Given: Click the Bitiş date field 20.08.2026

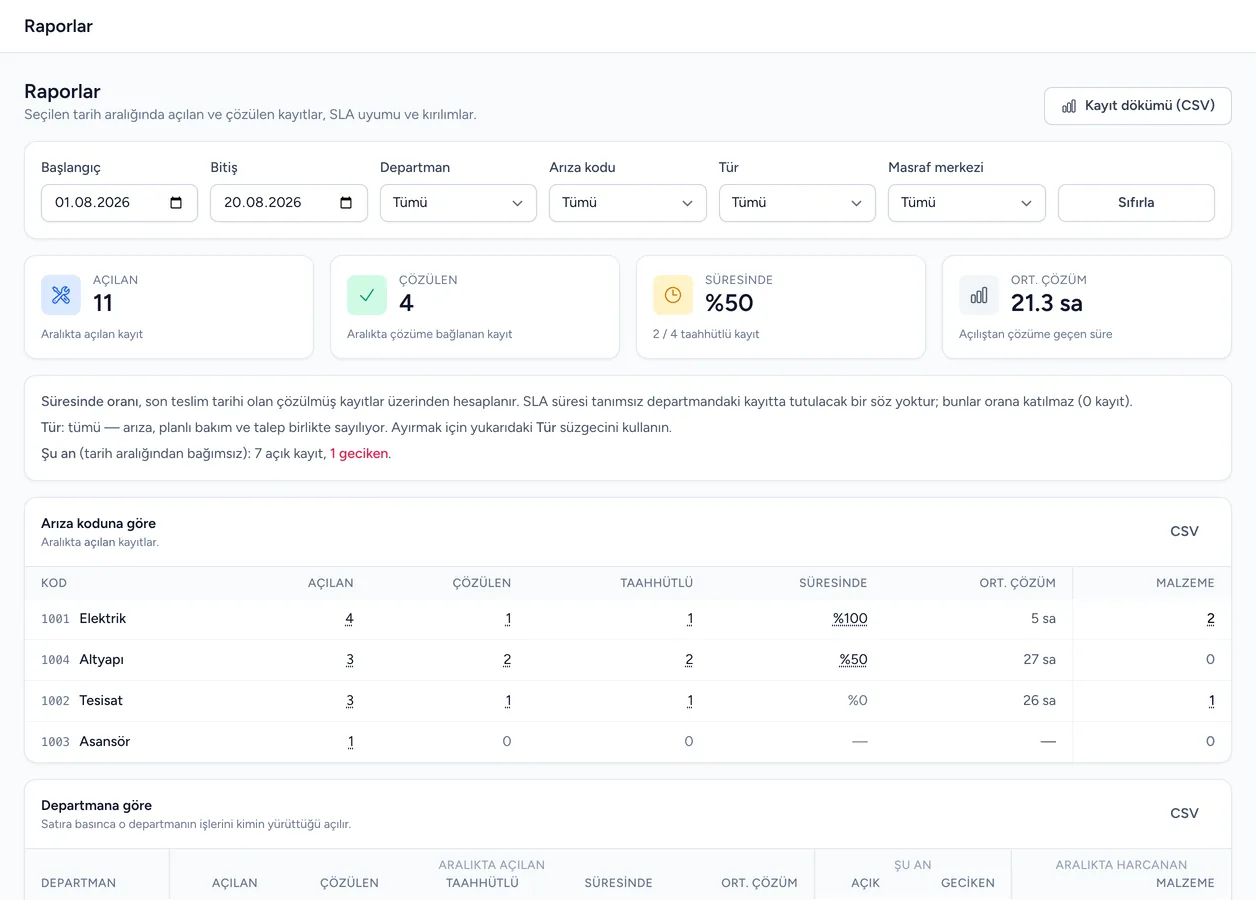Looking at the screenshot, I should tap(288, 203).
